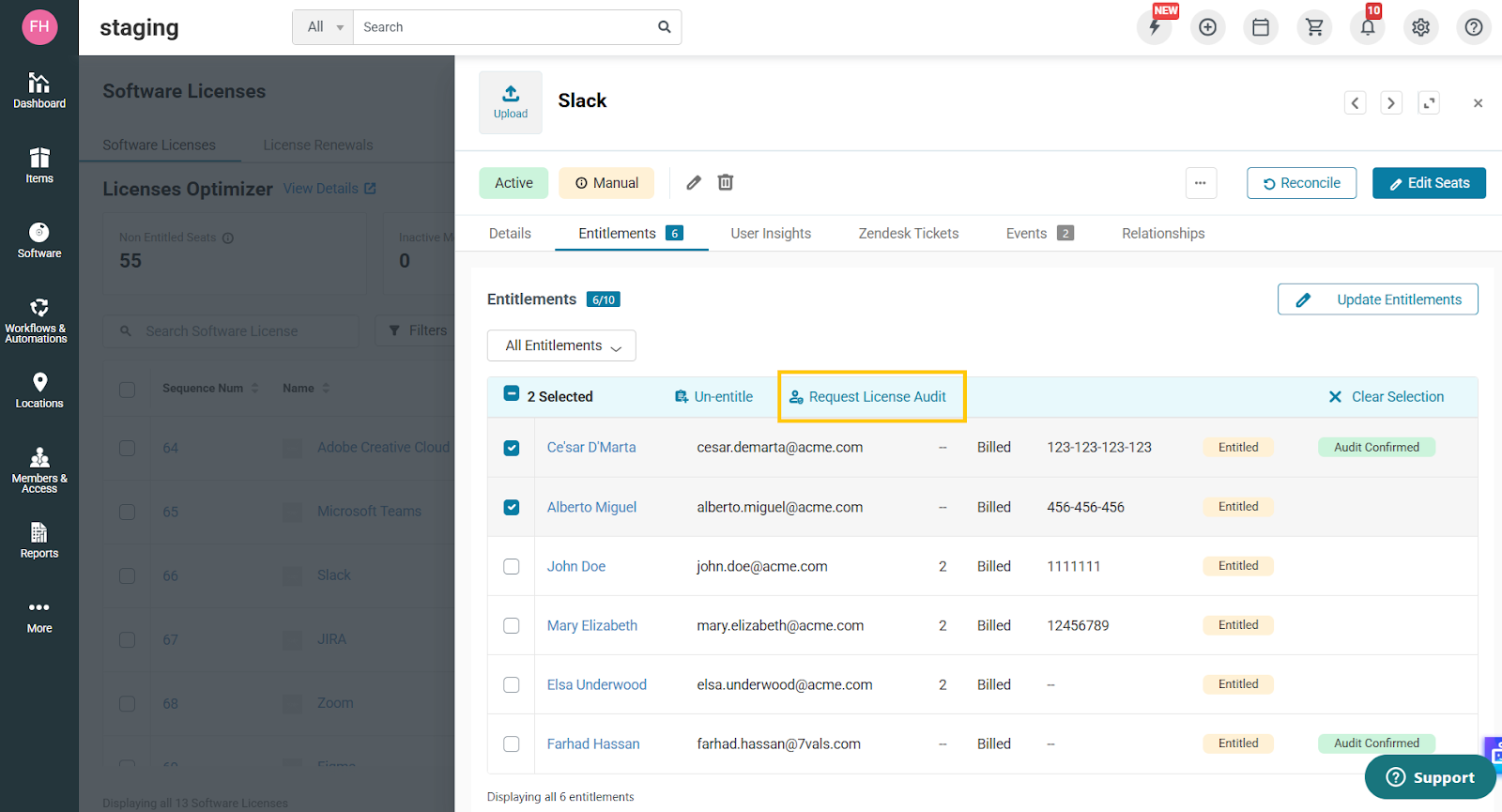This screenshot has width=1502, height=812.
Task: Click the Manual status badge
Action: pyautogui.click(x=606, y=183)
